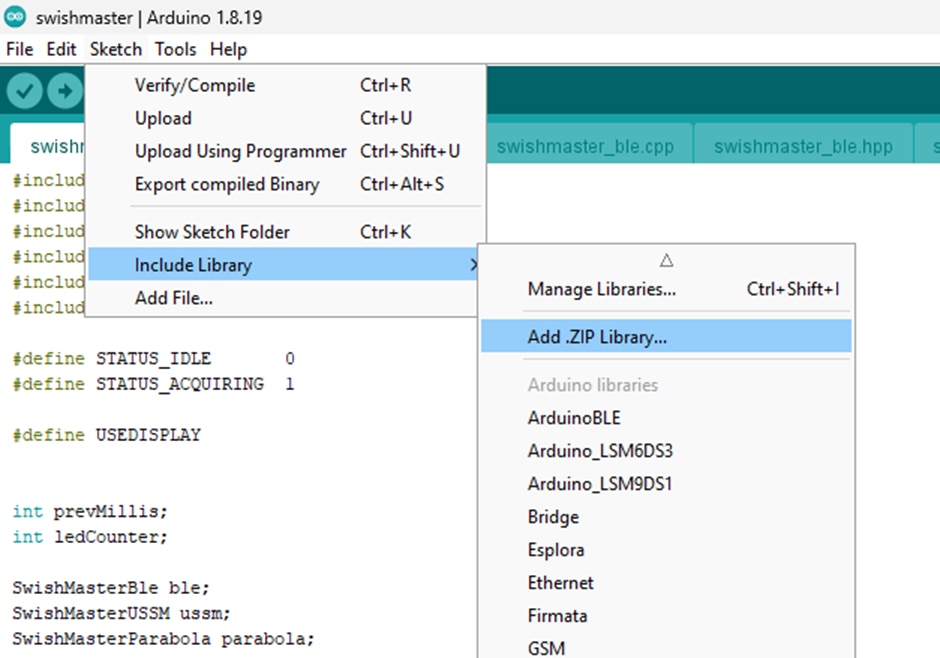Click the 'SwishMasterUSSM ussm;' line
Viewport: 940px width, 658px height.
(x=121, y=613)
